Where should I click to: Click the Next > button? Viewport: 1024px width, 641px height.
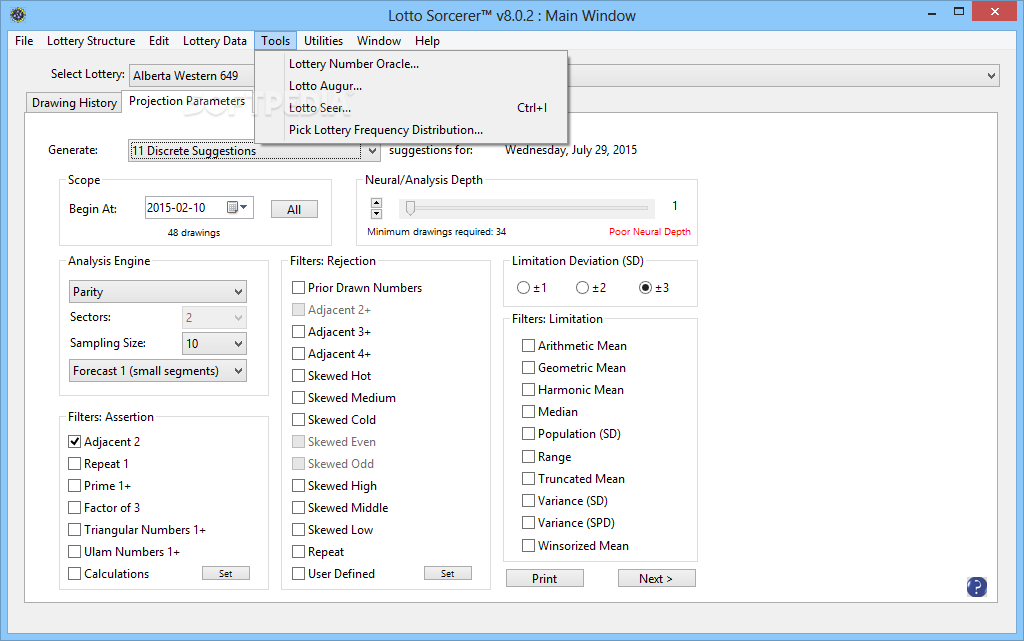point(656,578)
